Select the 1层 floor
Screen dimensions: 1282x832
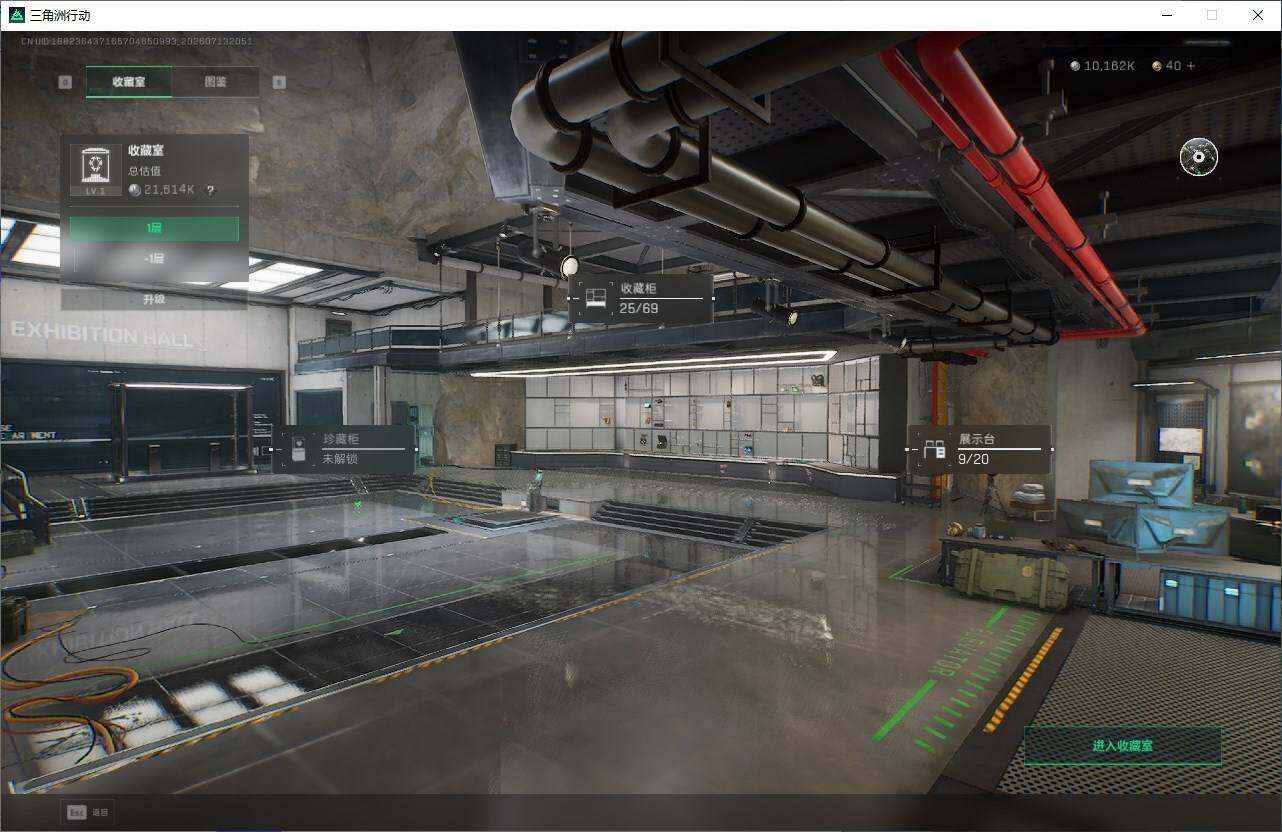pos(154,229)
